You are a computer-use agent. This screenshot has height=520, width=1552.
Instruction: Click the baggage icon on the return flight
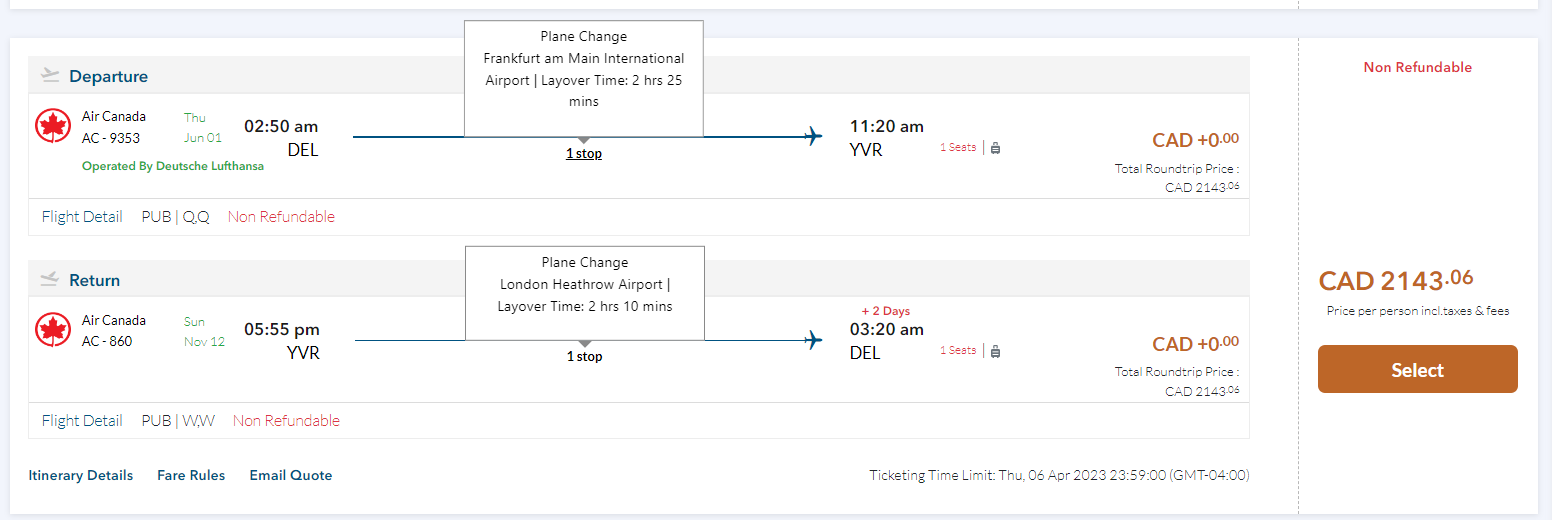pyautogui.click(x=995, y=351)
